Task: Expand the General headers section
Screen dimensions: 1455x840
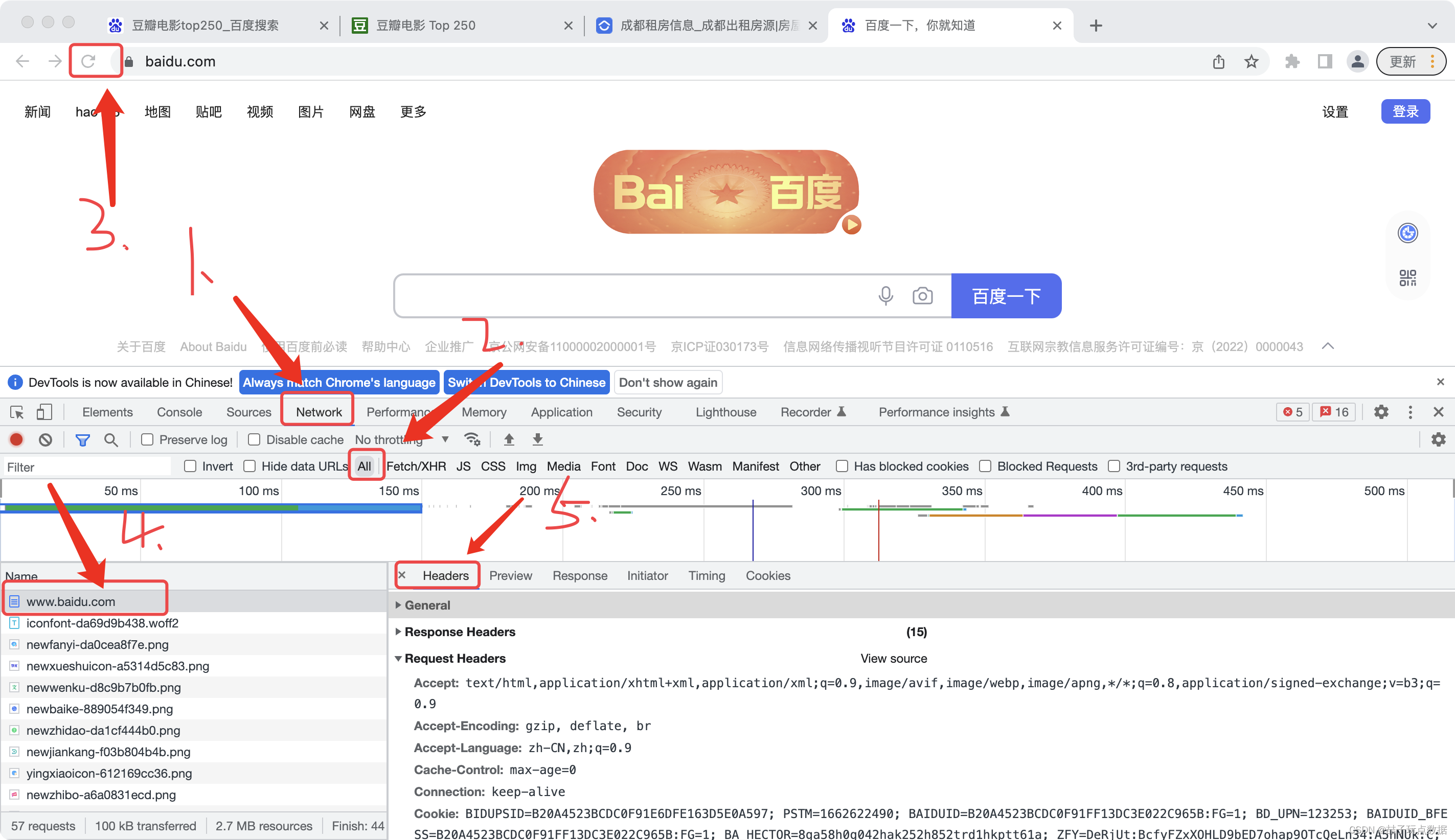Action: tap(427, 605)
